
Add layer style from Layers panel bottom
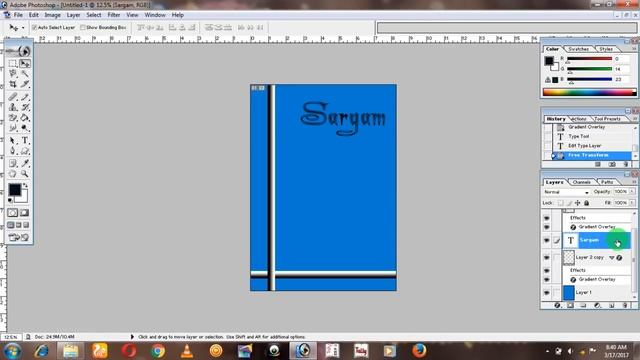557,305
